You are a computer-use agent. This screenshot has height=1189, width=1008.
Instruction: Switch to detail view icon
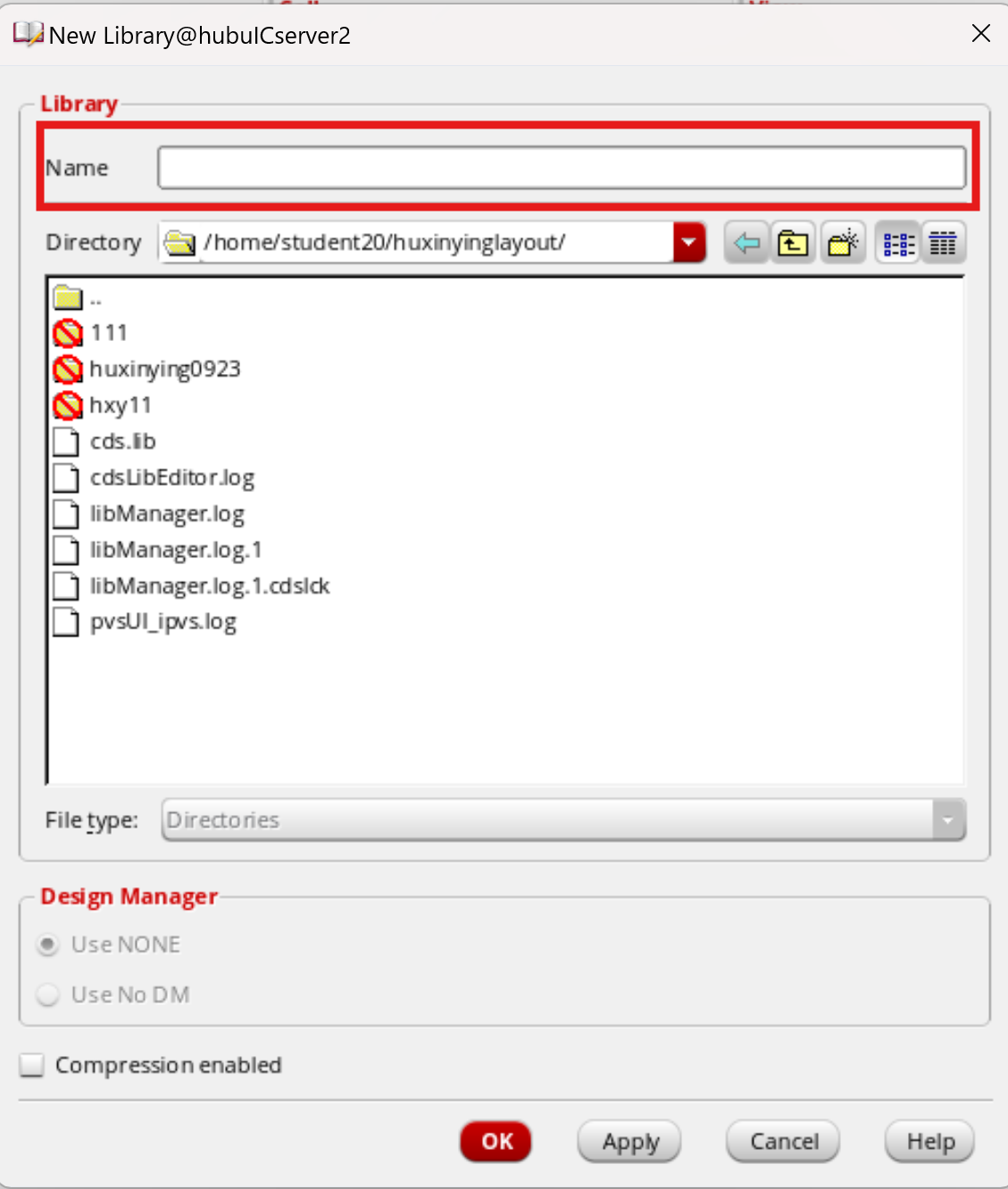[x=943, y=243]
